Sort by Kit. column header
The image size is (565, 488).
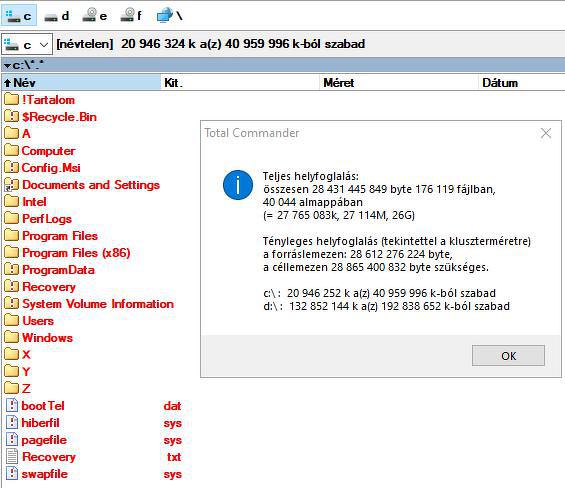coord(240,83)
